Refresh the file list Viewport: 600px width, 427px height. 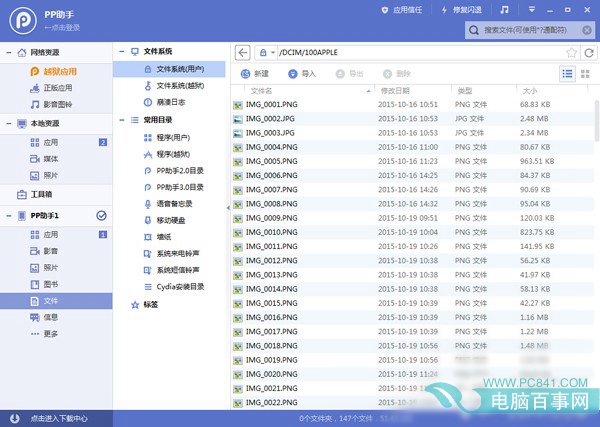589,52
